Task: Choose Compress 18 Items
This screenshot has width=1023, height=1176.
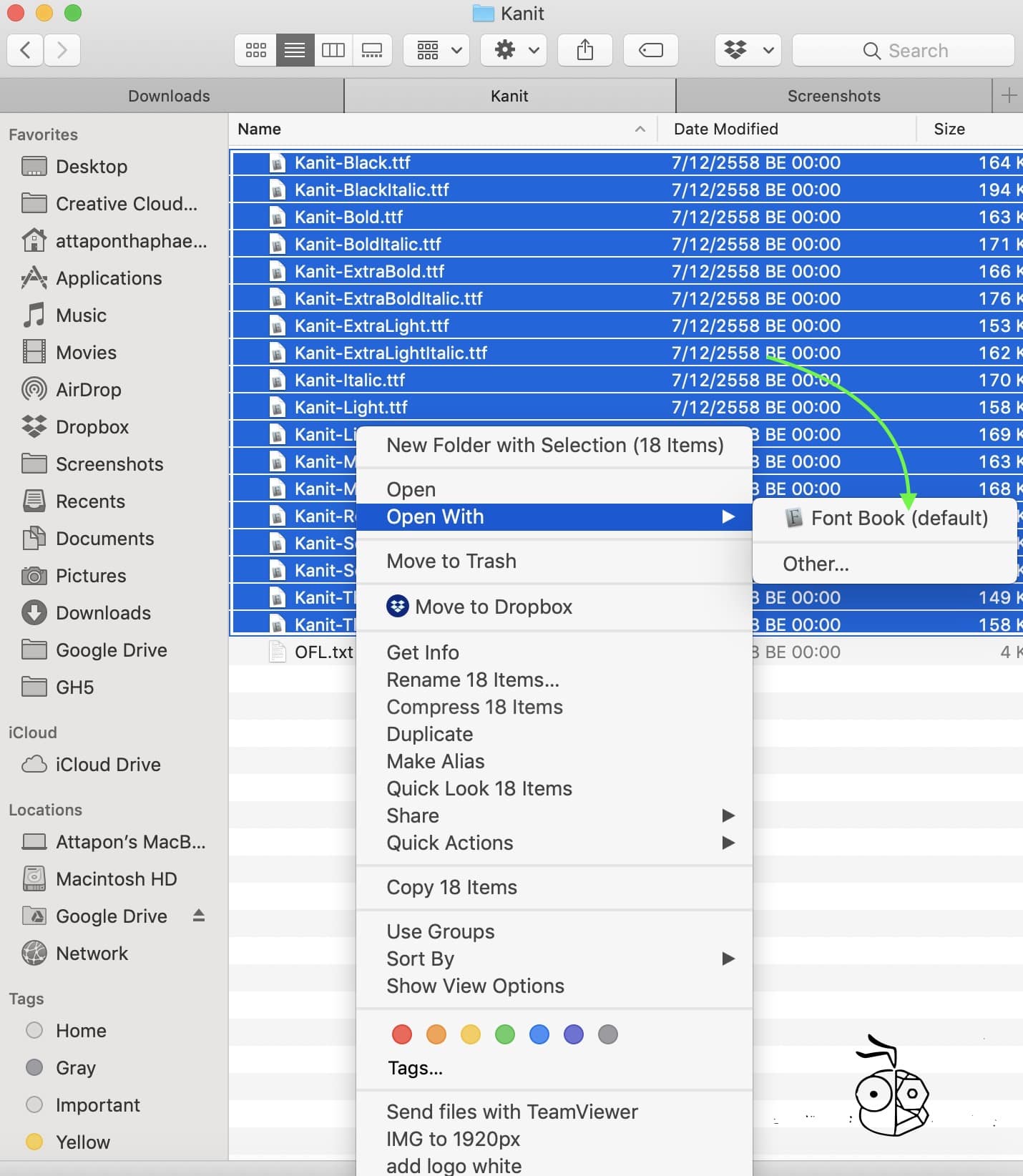Action: [554, 707]
